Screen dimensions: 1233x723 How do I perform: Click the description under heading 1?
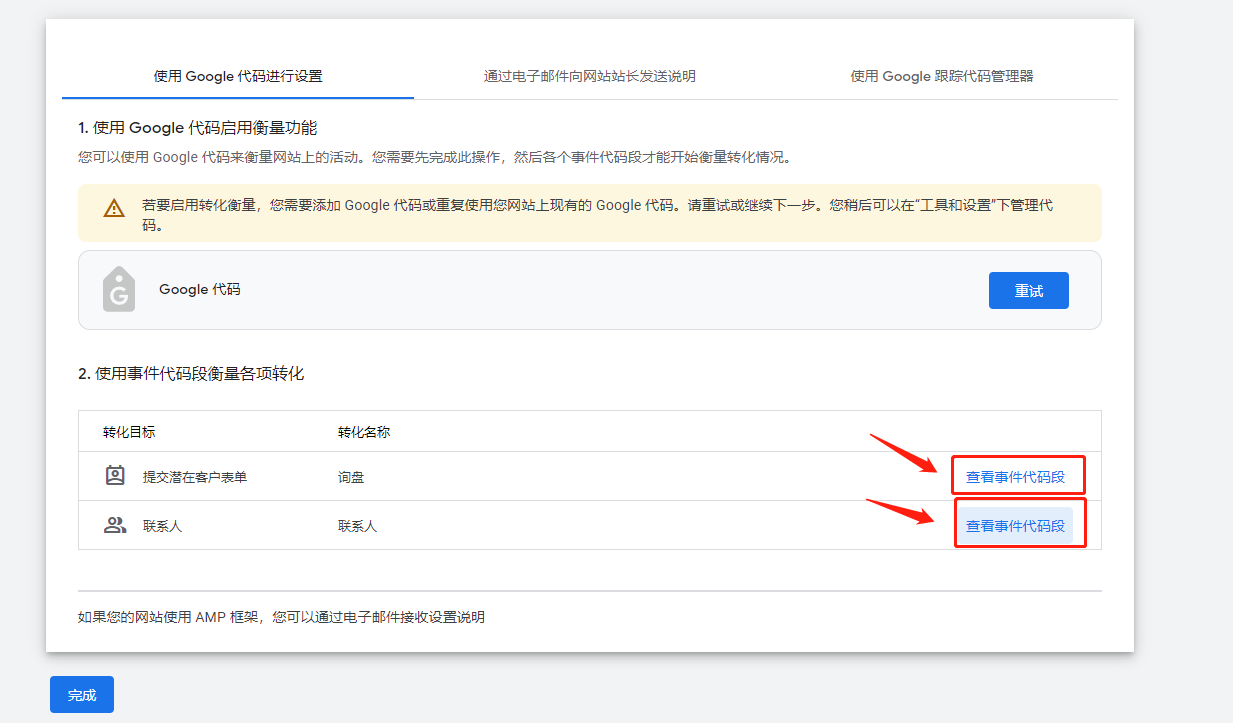point(434,157)
